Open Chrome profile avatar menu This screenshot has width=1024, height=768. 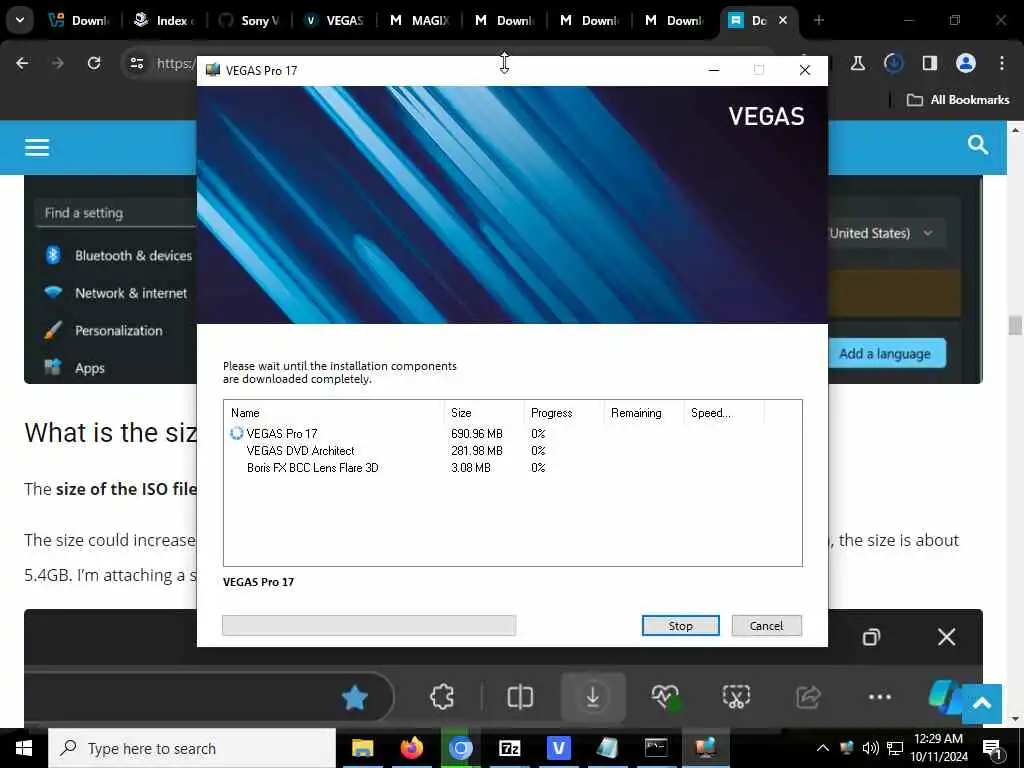pyautogui.click(x=965, y=63)
